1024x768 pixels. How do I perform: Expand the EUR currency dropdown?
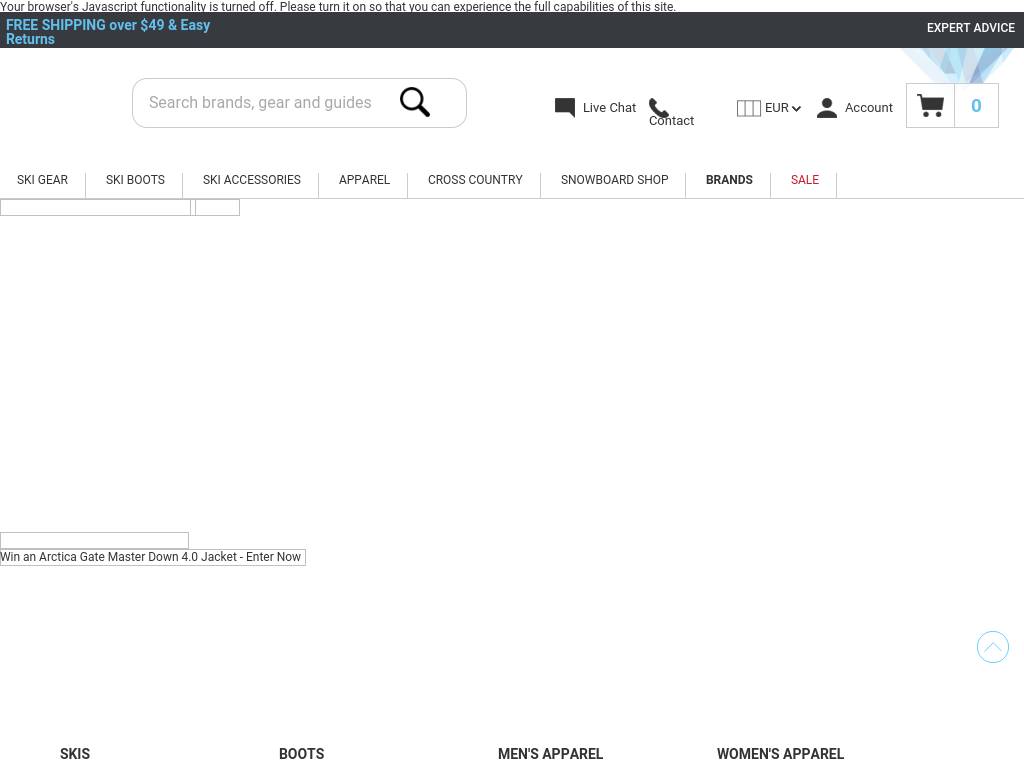click(x=783, y=108)
